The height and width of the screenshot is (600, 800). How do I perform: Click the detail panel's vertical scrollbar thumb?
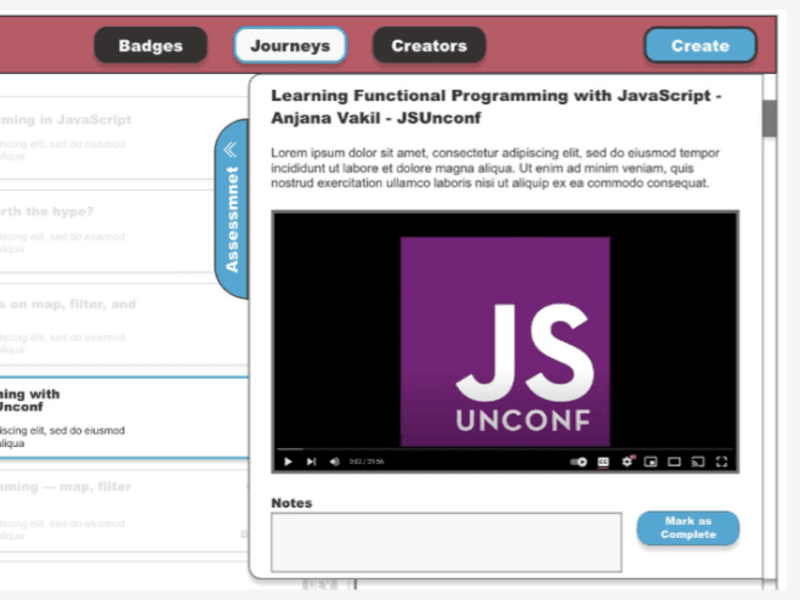[x=769, y=118]
